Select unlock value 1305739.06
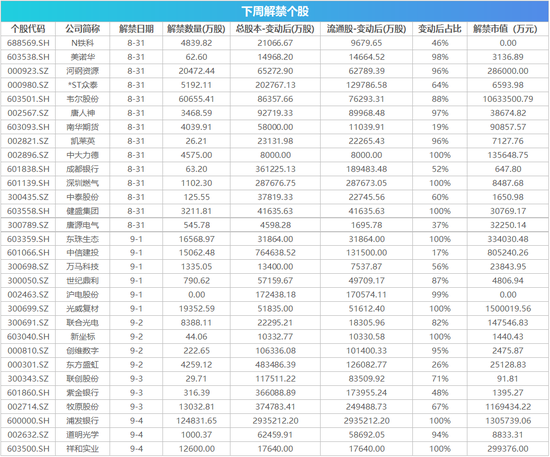 coord(508,421)
